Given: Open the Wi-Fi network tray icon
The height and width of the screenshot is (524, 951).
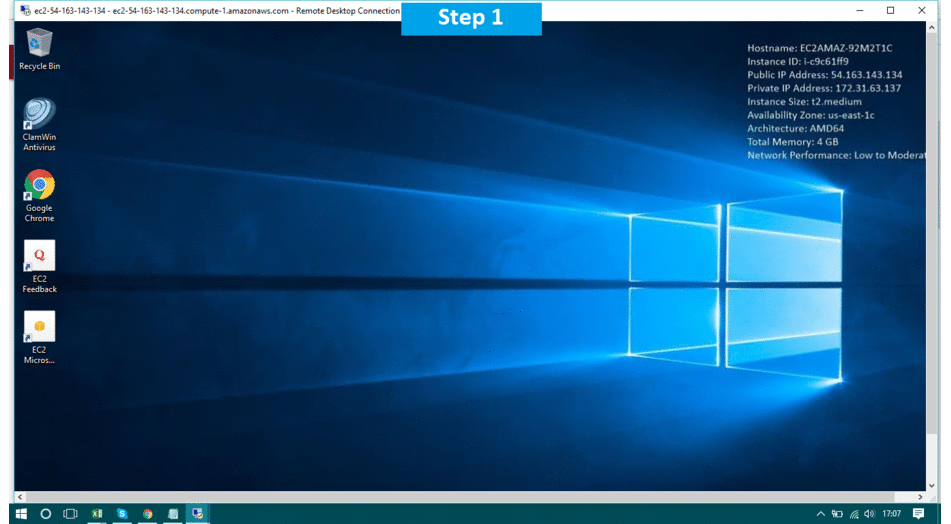Looking at the screenshot, I should click(853, 513).
